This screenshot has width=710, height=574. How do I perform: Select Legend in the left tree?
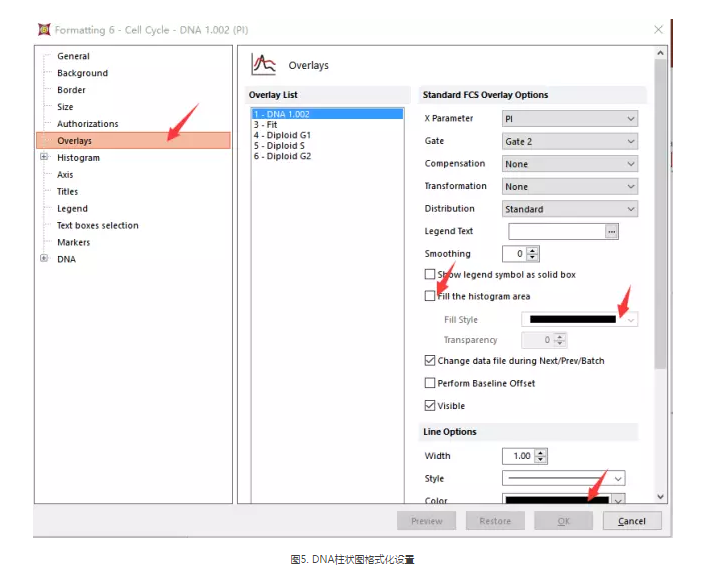pos(72,209)
